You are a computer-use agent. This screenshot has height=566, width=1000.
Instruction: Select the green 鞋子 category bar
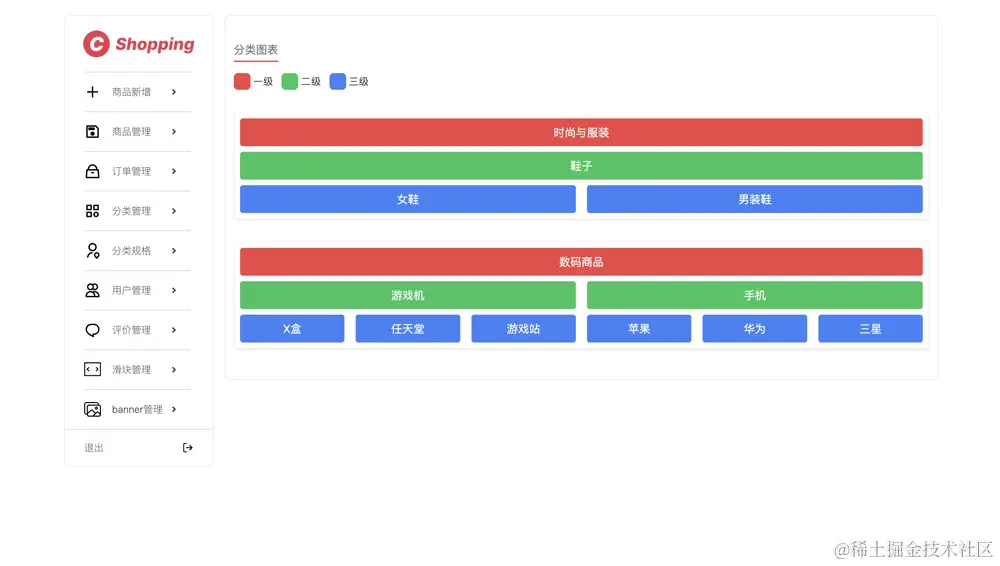click(x=581, y=165)
